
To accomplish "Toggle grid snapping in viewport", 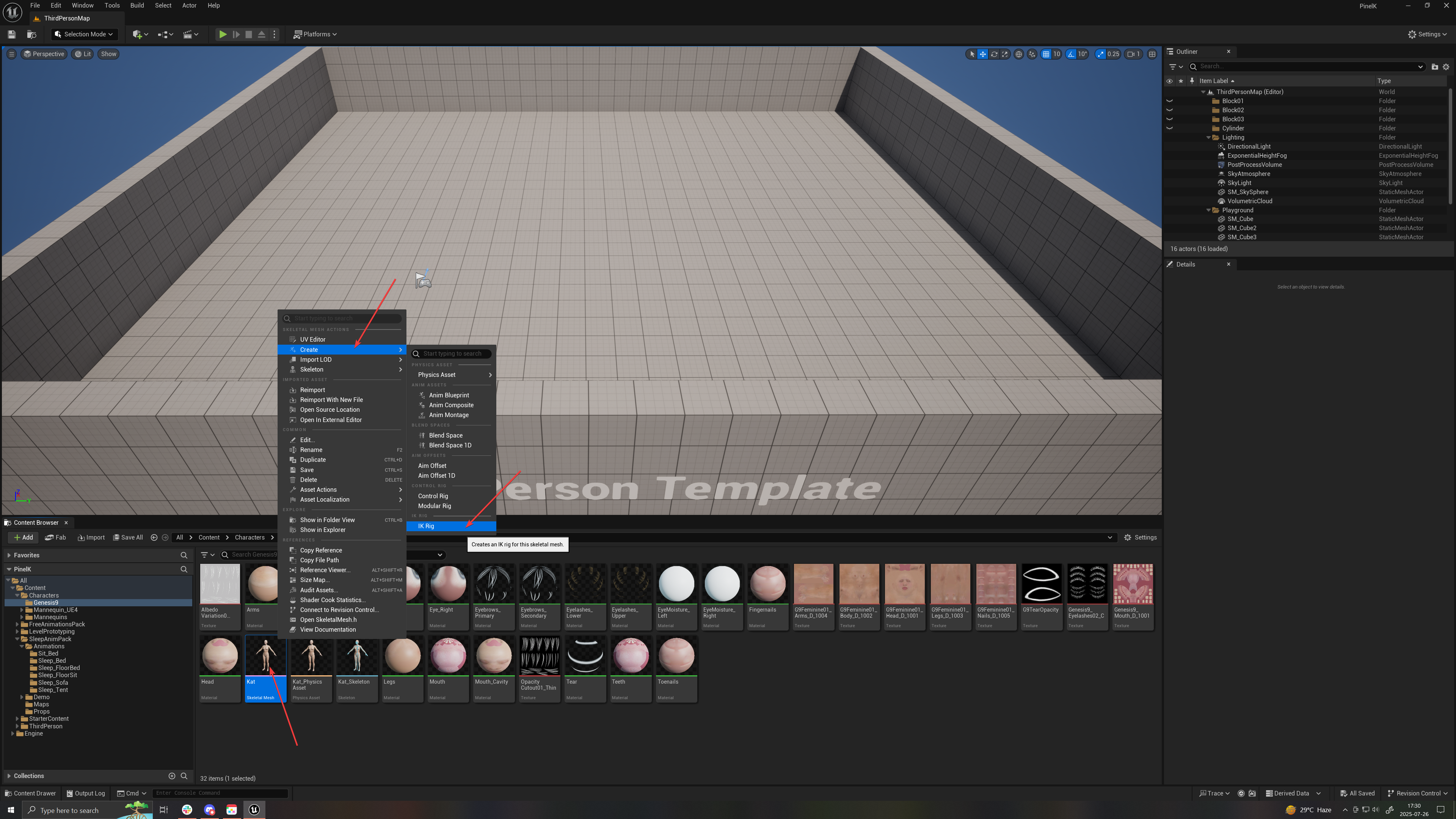I will coord(1046,54).
